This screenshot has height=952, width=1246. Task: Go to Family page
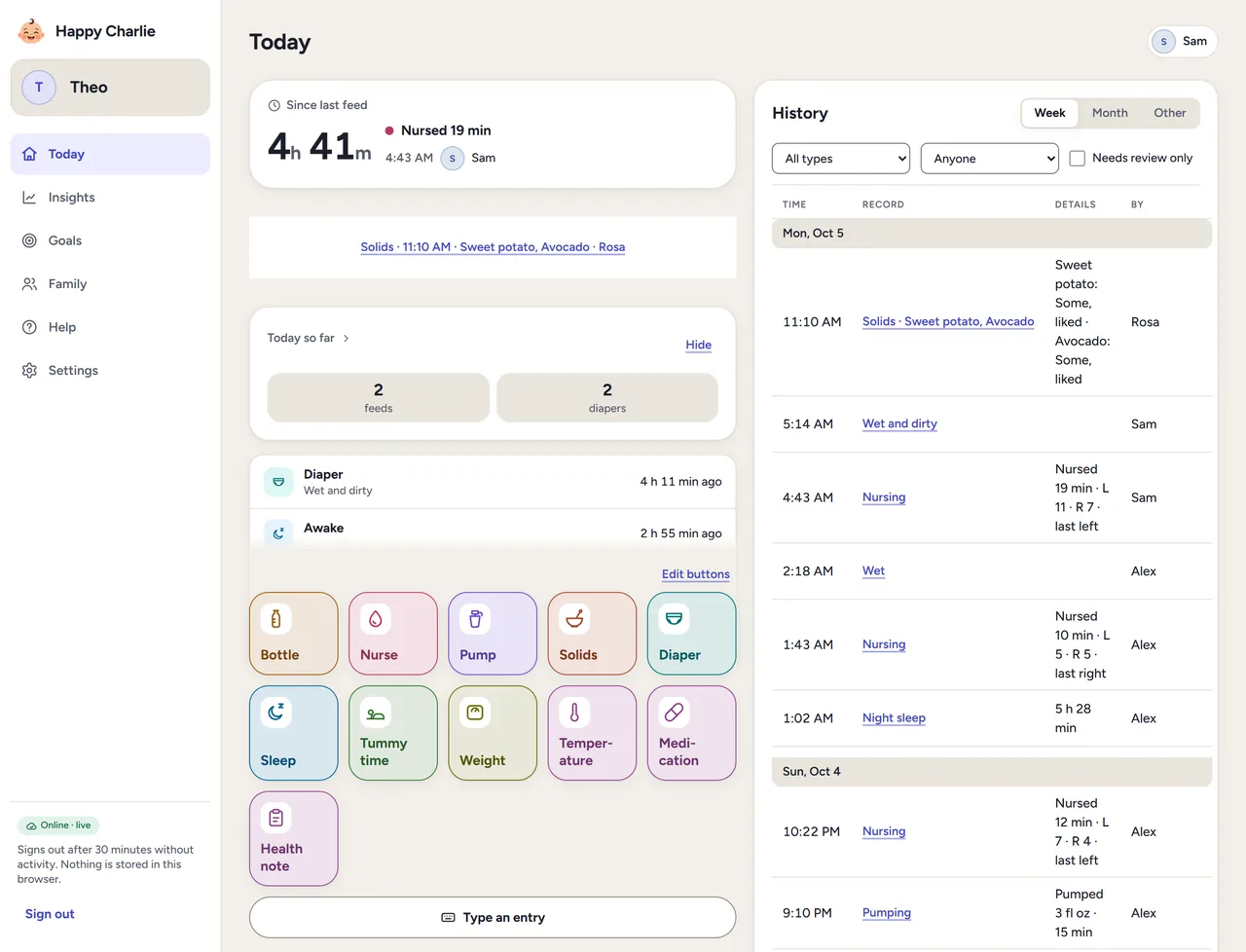click(x=110, y=284)
